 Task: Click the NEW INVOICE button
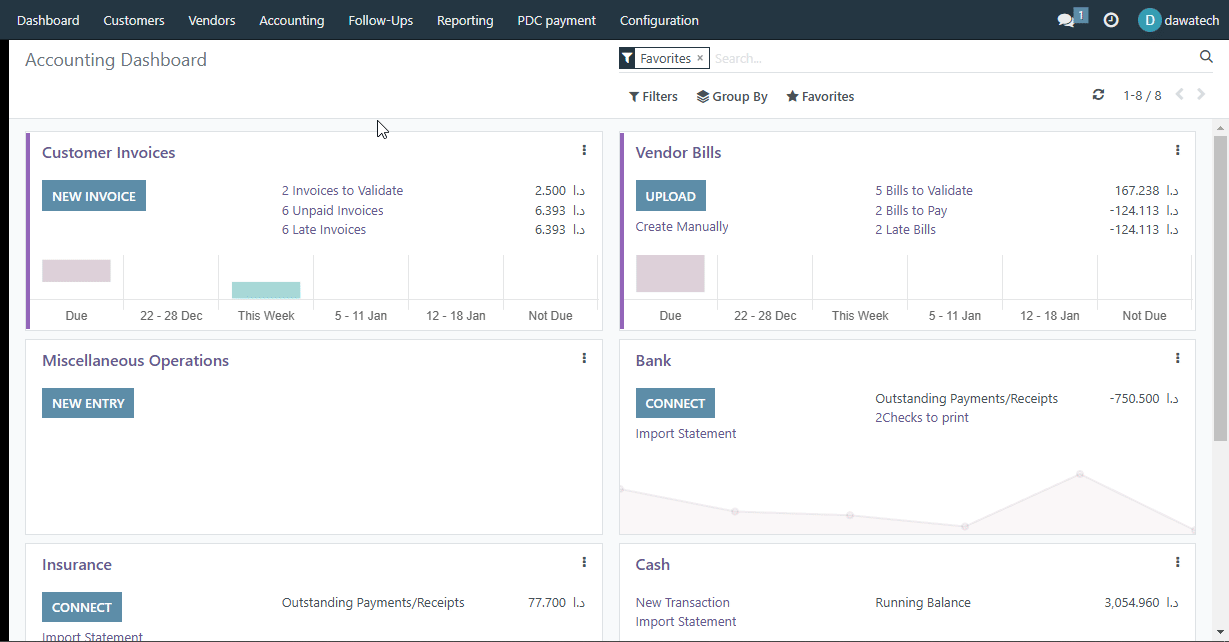point(94,196)
